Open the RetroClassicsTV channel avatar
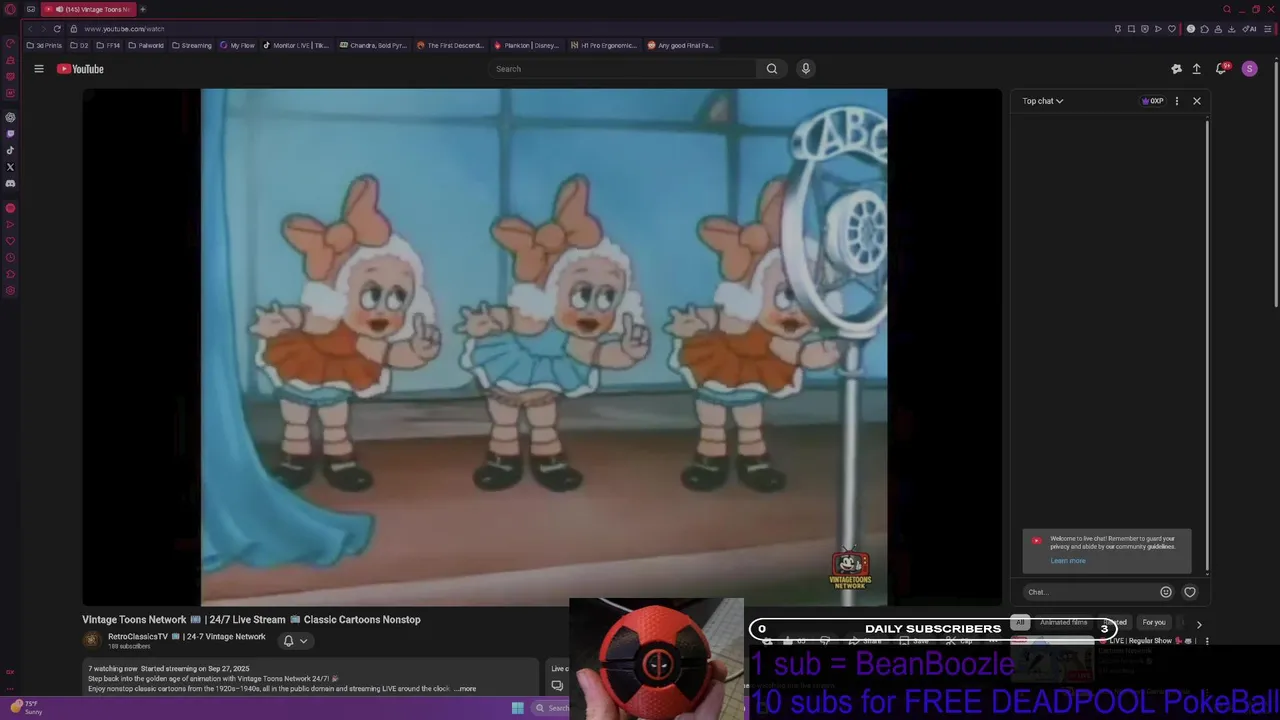 click(x=92, y=640)
